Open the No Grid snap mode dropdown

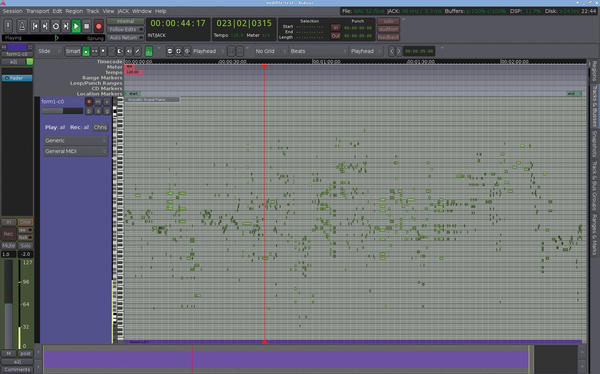point(268,51)
